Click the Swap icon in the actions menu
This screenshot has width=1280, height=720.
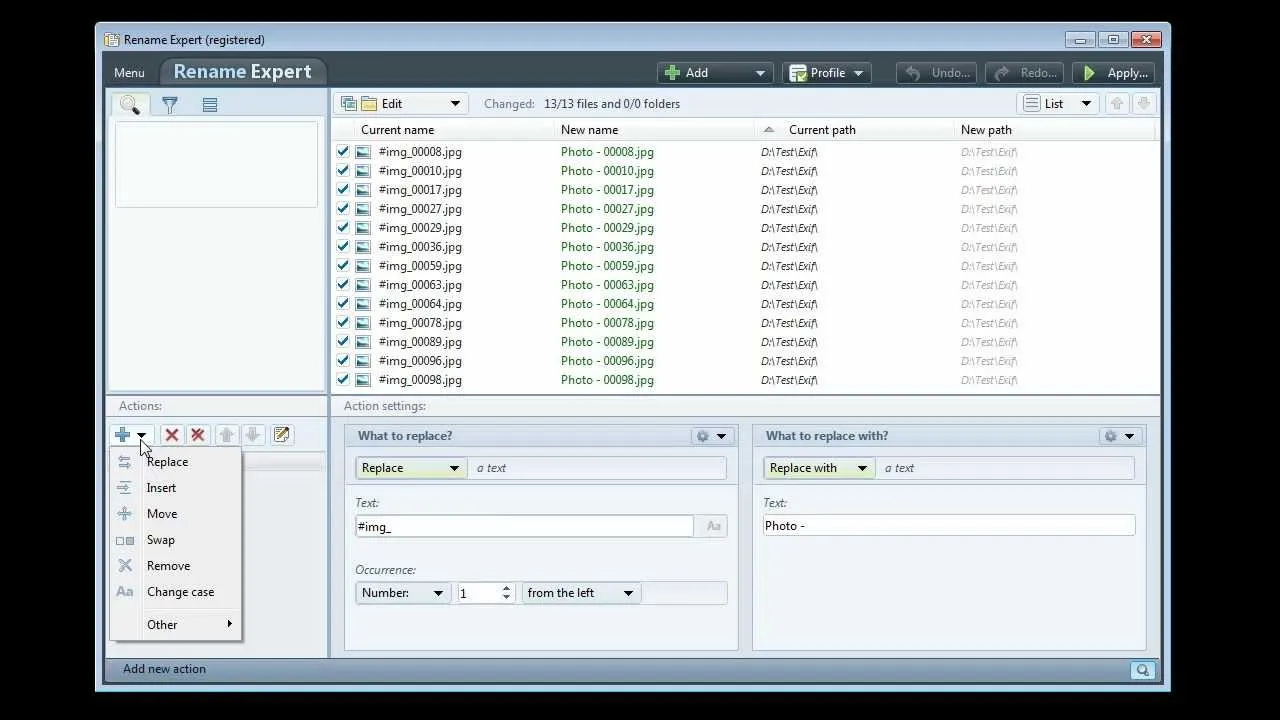(125, 540)
